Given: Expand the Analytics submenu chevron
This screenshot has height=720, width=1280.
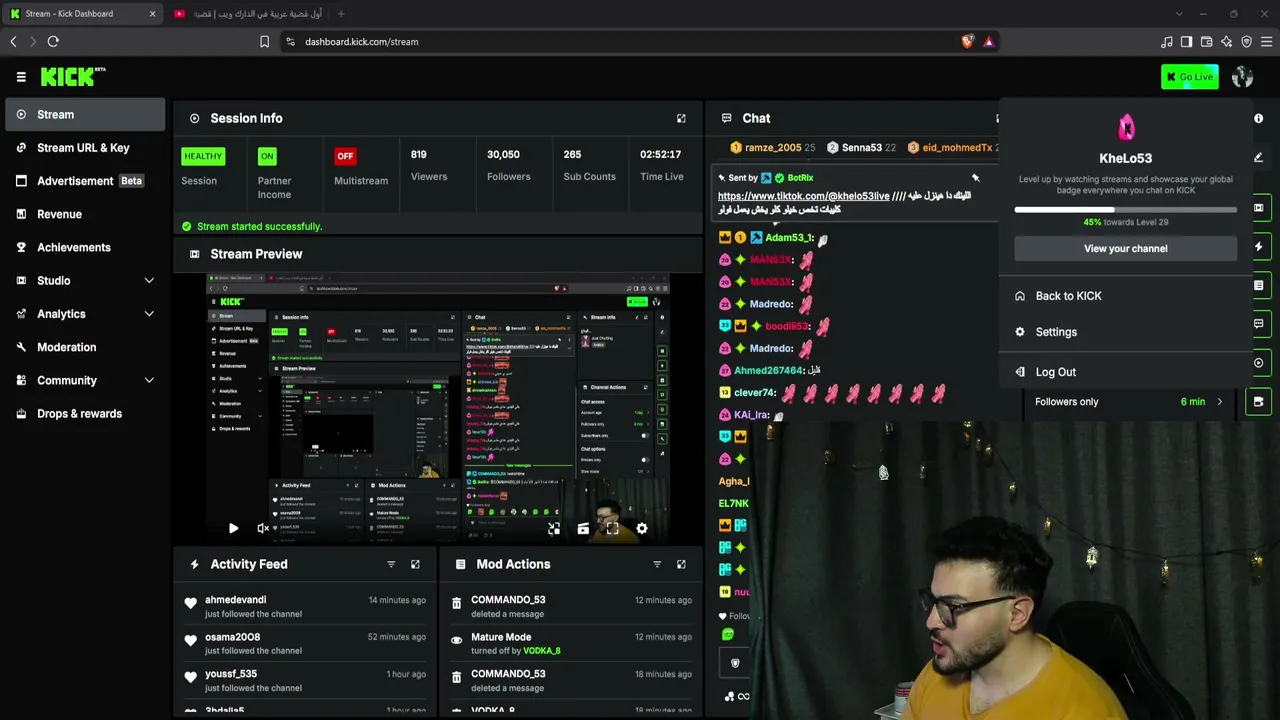Looking at the screenshot, I should click(x=149, y=314).
